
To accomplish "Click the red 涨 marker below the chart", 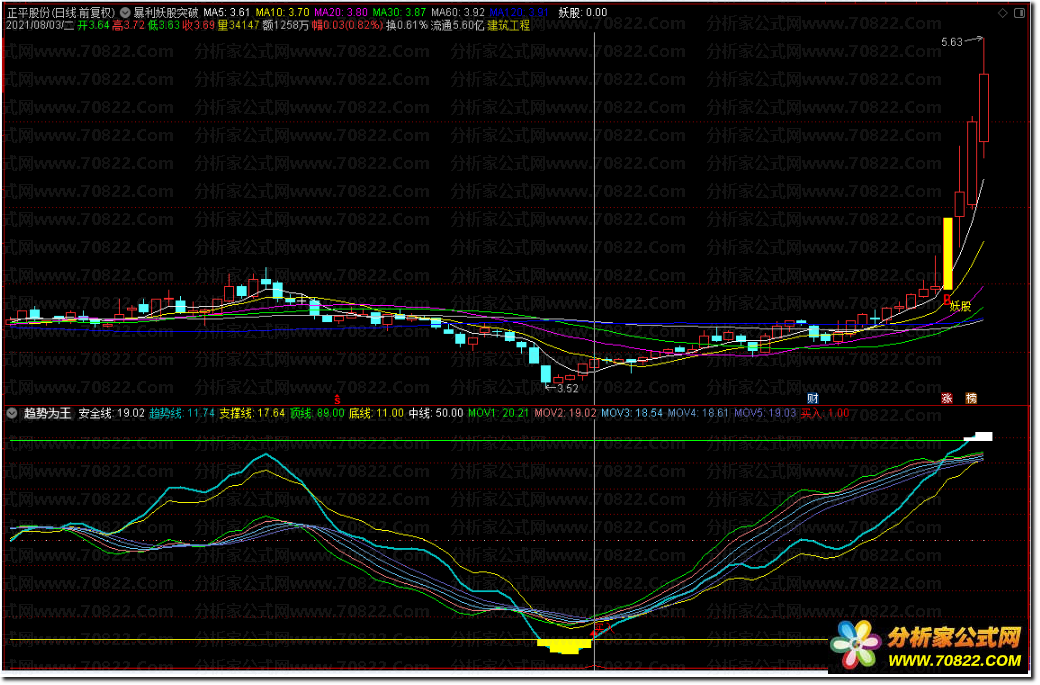I will (x=948, y=399).
